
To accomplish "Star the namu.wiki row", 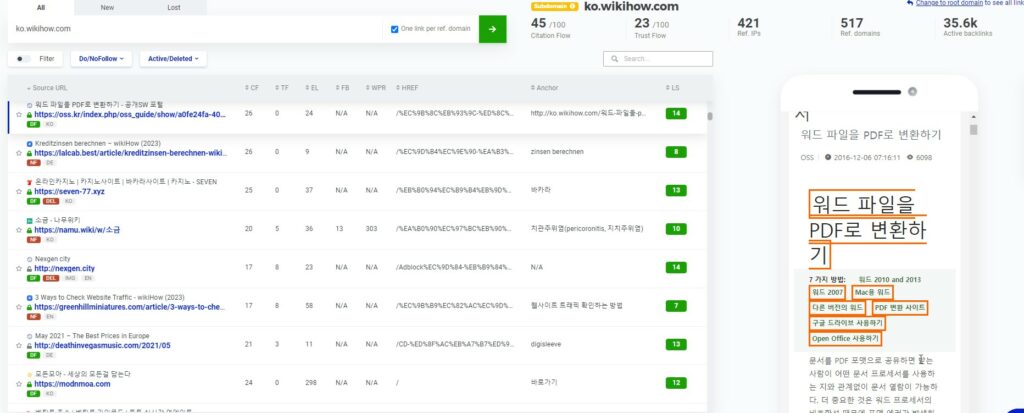I will [x=19, y=230].
